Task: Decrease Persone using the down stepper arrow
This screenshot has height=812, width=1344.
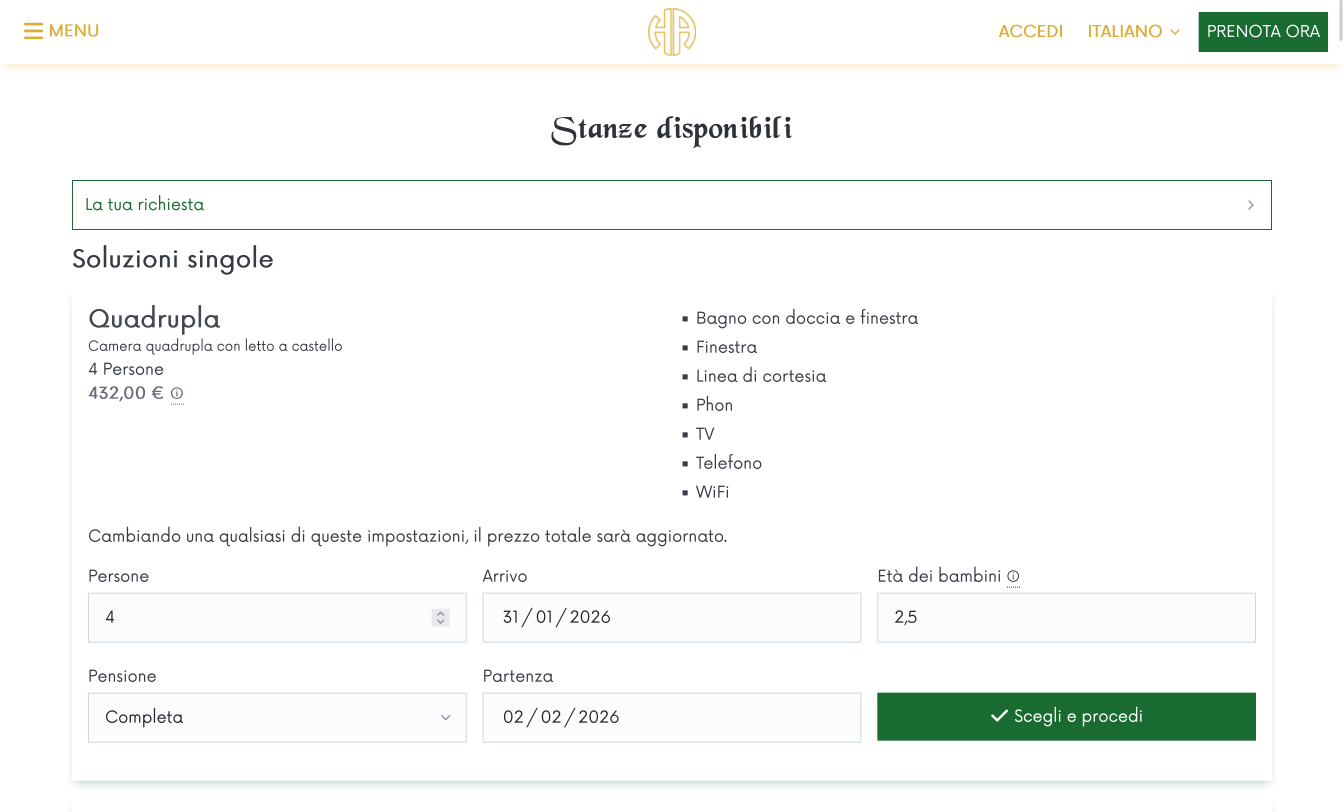Action: [440, 622]
